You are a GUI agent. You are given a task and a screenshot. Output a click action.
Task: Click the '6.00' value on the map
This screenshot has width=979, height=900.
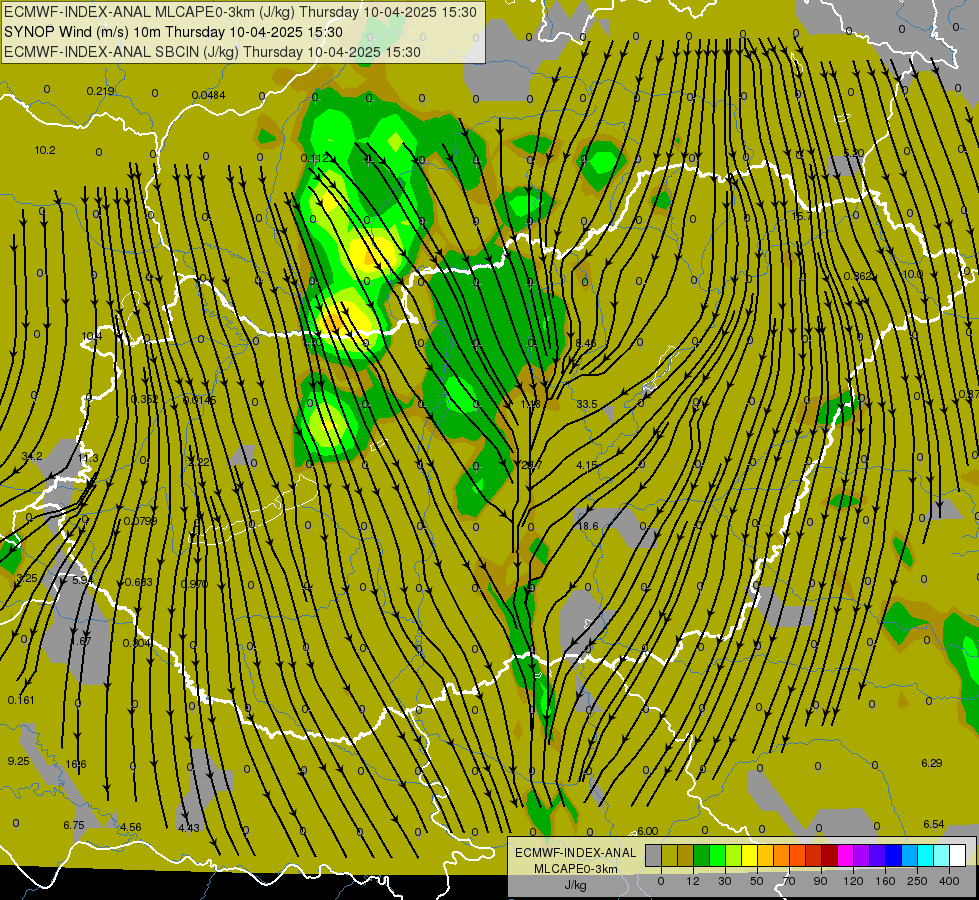tap(647, 831)
